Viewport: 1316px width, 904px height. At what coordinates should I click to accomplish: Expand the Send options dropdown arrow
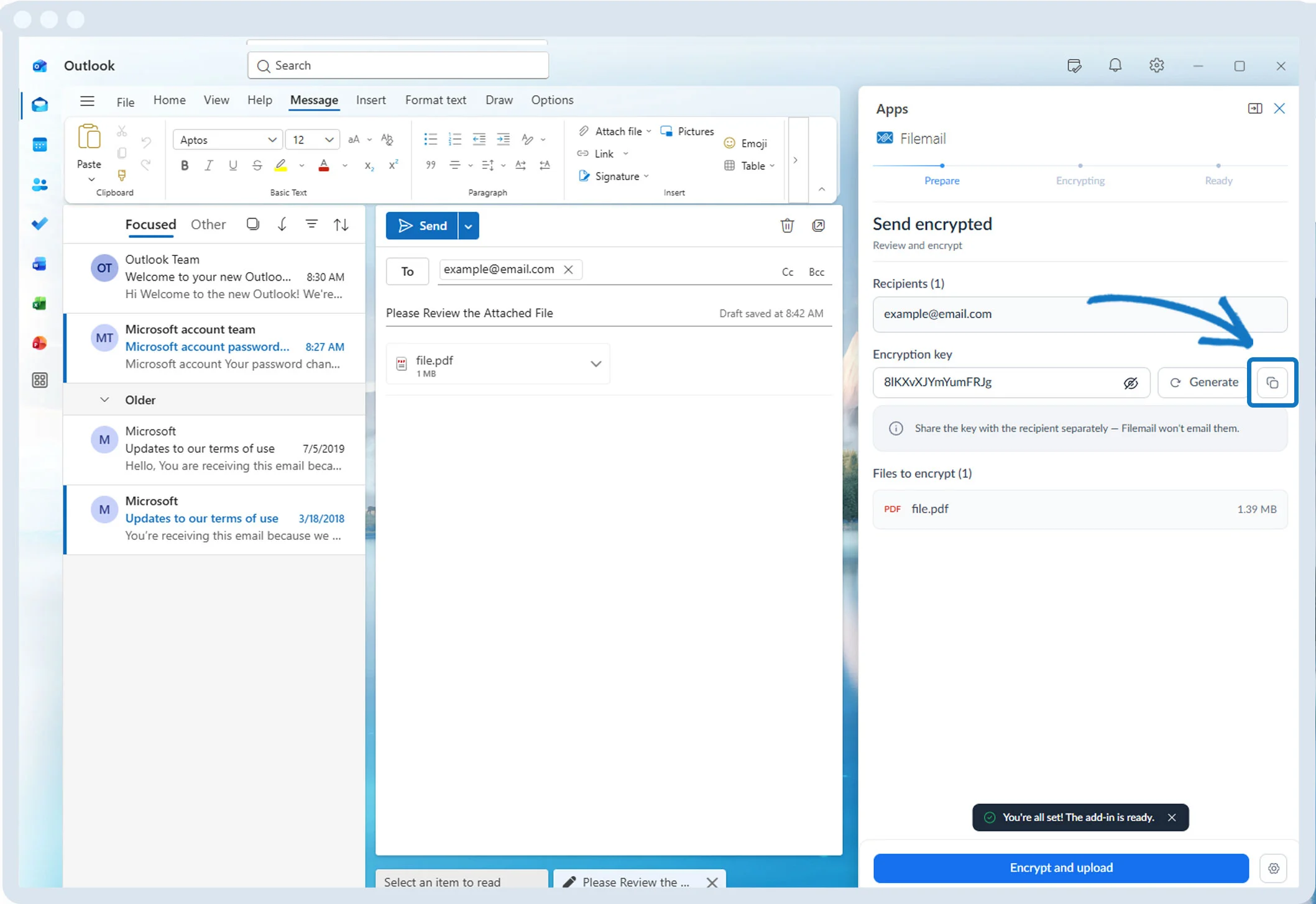[x=468, y=226]
